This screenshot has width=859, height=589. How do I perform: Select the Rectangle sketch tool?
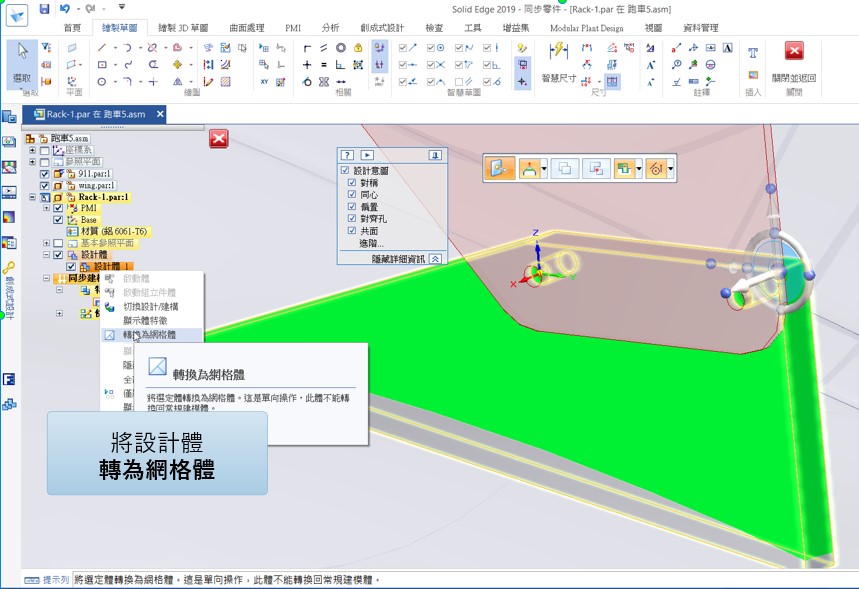pyautogui.click(x=102, y=65)
